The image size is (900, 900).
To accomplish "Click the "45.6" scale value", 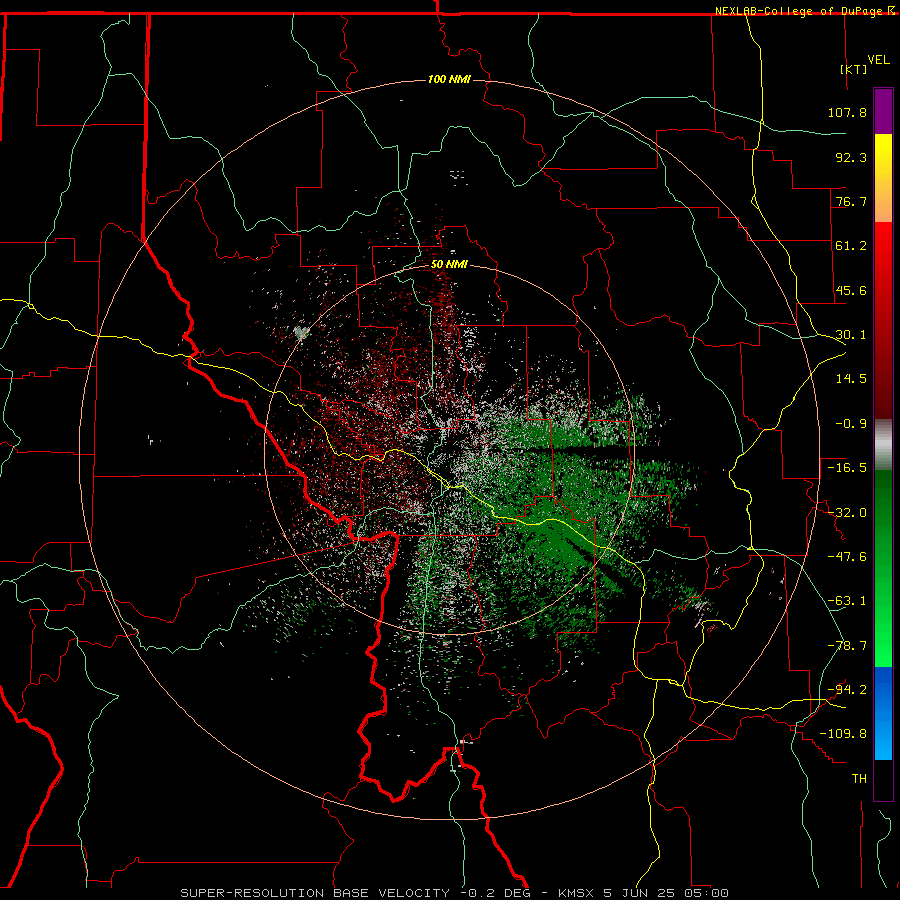I will click(851, 290).
